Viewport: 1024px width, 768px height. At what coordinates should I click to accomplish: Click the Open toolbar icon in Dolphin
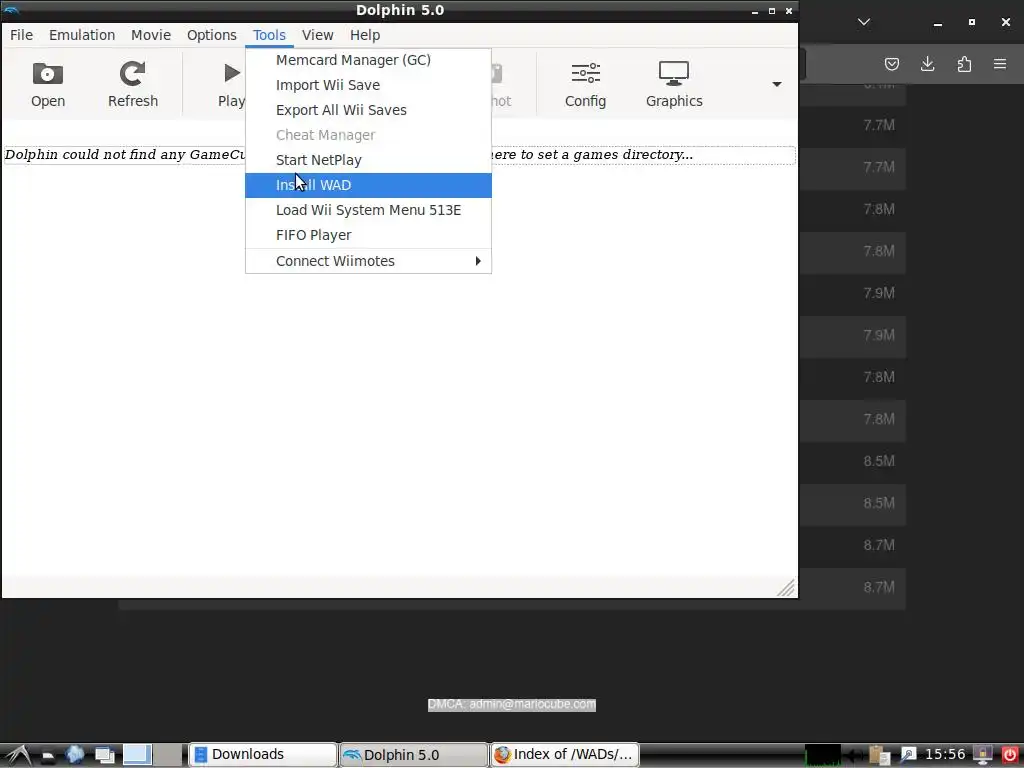pyautogui.click(x=48, y=84)
